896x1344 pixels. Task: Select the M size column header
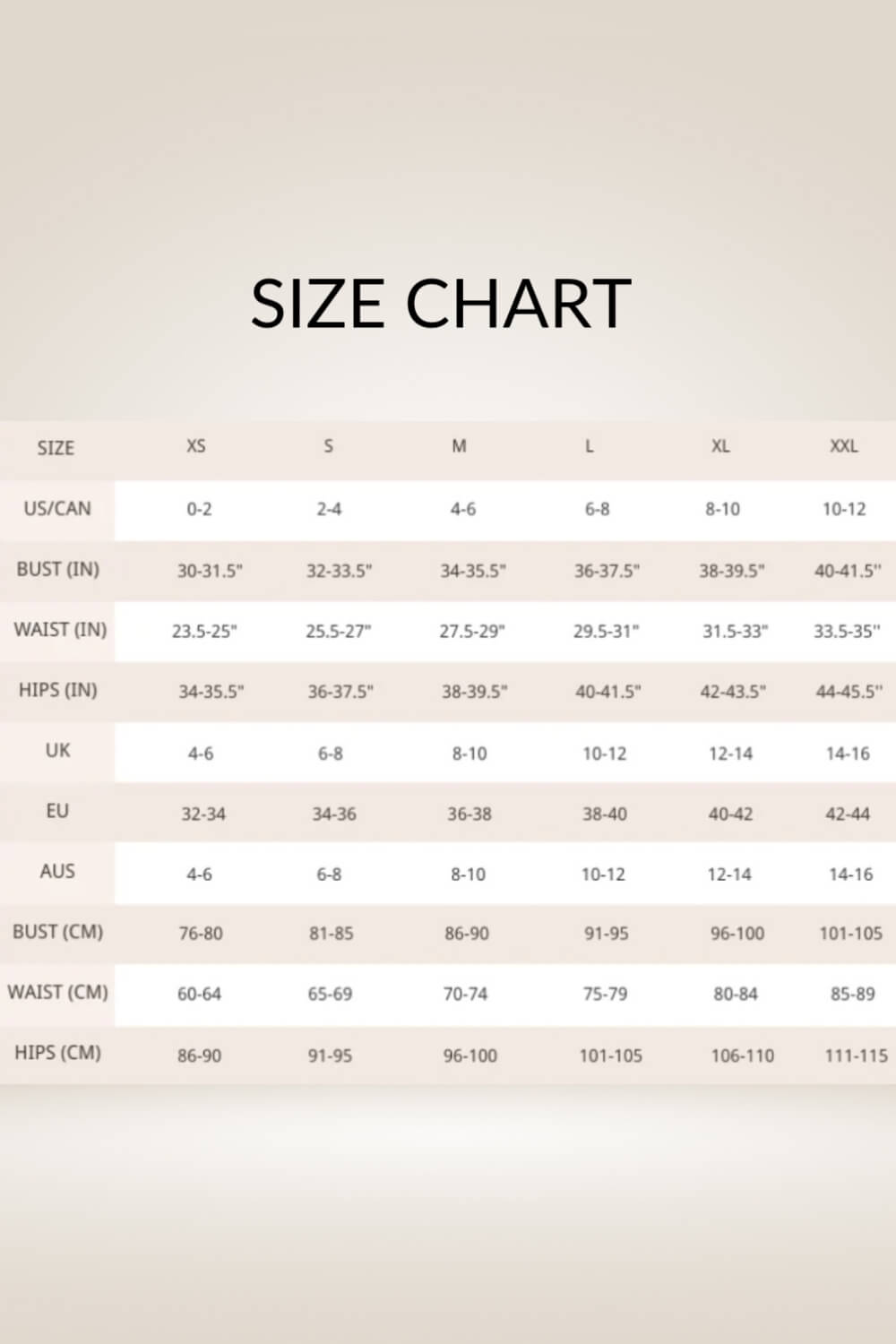click(x=459, y=446)
